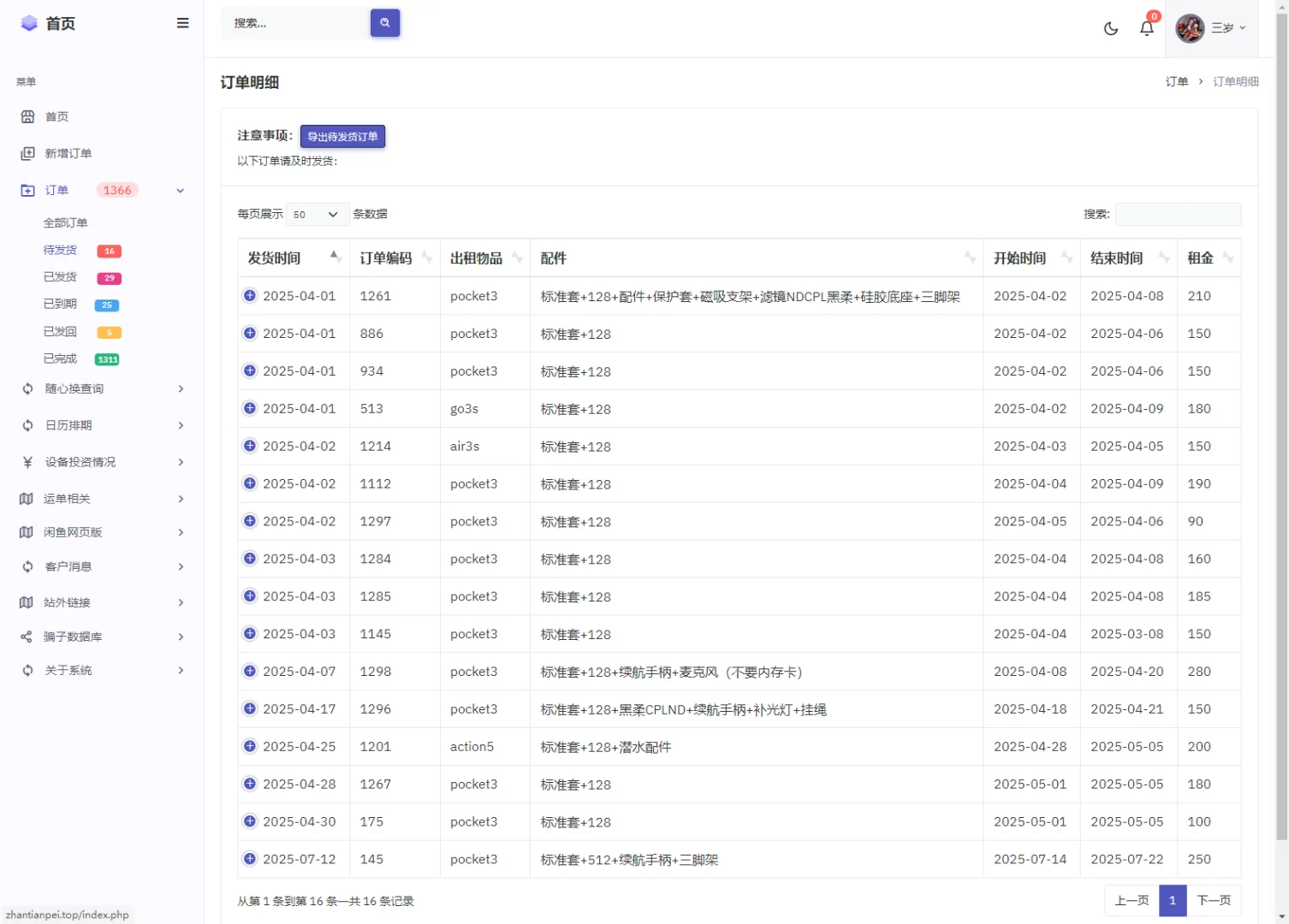Screen dimensions: 1289x924
Task: Open the per-page dropdown showing 50
Action: [x=317, y=214]
